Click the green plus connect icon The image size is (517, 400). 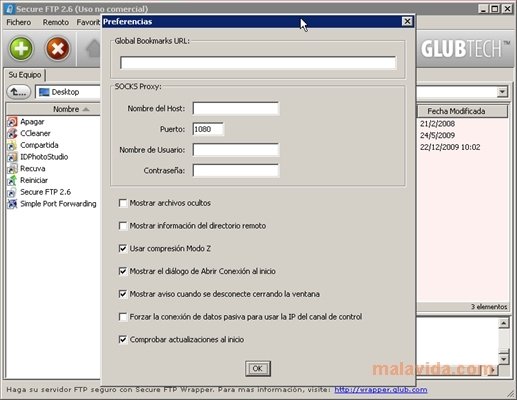pyautogui.click(x=21, y=49)
